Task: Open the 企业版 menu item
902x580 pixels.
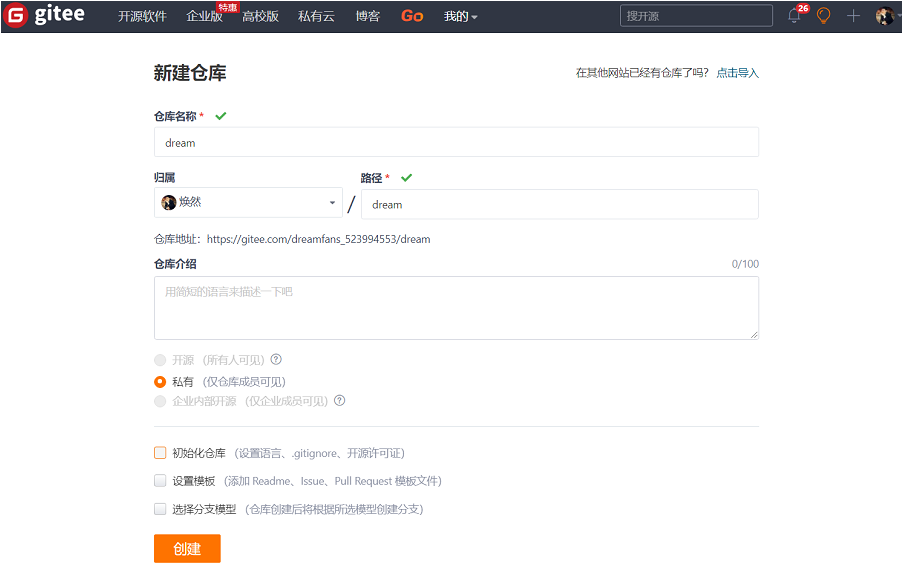Action: tap(204, 17)
